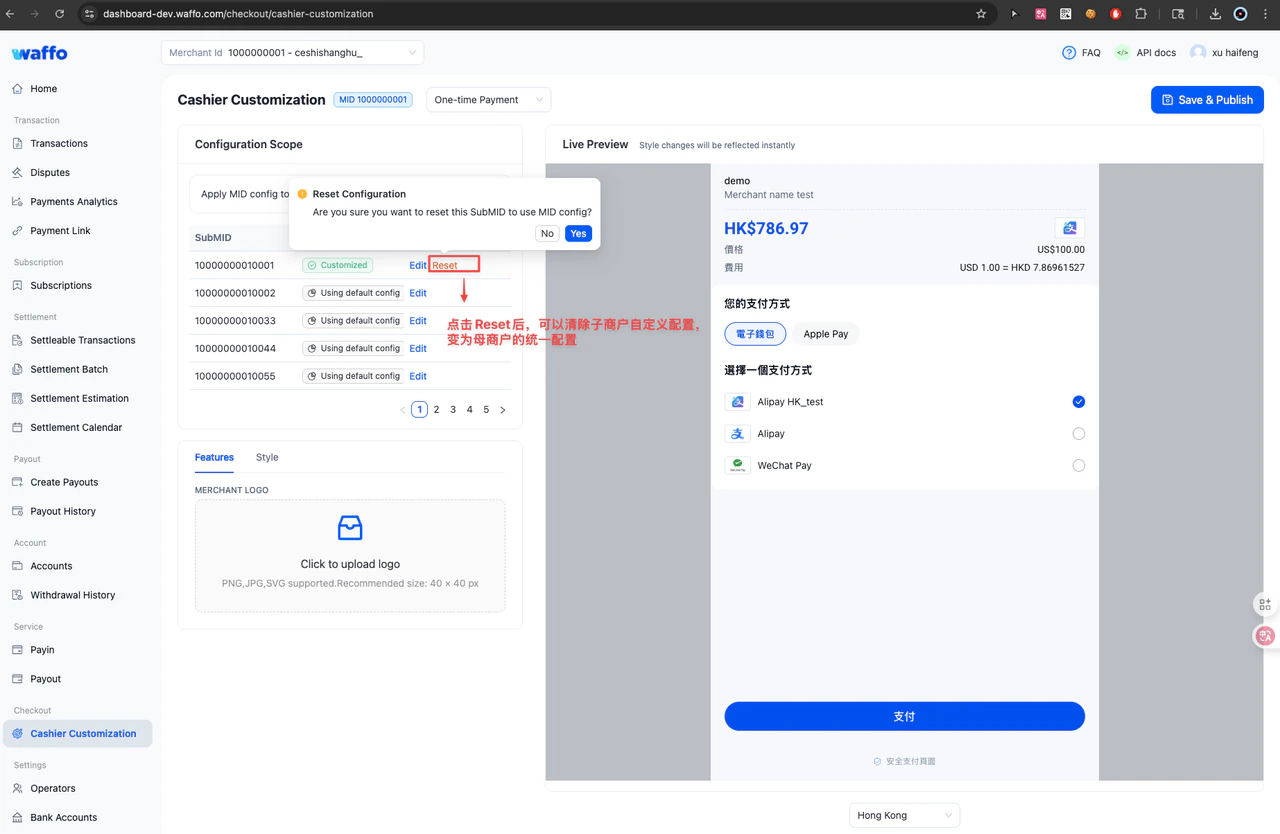Click the Subscriptions sidebar icon
Image resolution: width=1280 pixels, height=834 pixels.
tap(17, 285)
